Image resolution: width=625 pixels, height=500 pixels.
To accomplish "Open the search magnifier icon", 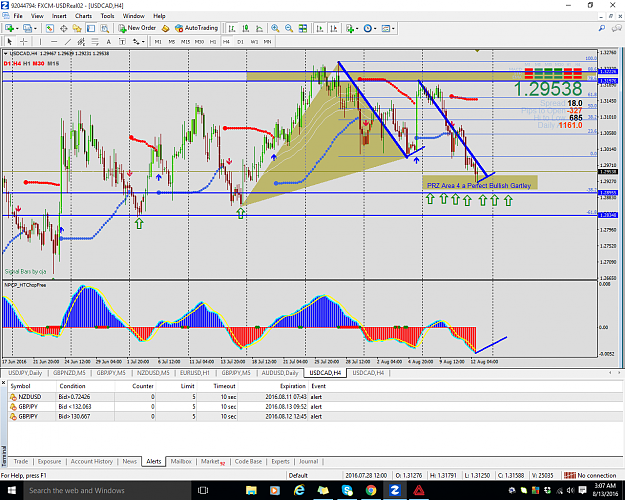I will 602,28.
